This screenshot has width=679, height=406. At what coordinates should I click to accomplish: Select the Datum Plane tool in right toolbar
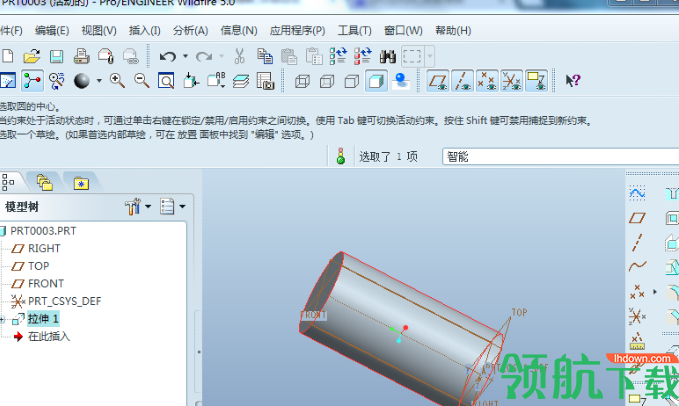(637, 218)
